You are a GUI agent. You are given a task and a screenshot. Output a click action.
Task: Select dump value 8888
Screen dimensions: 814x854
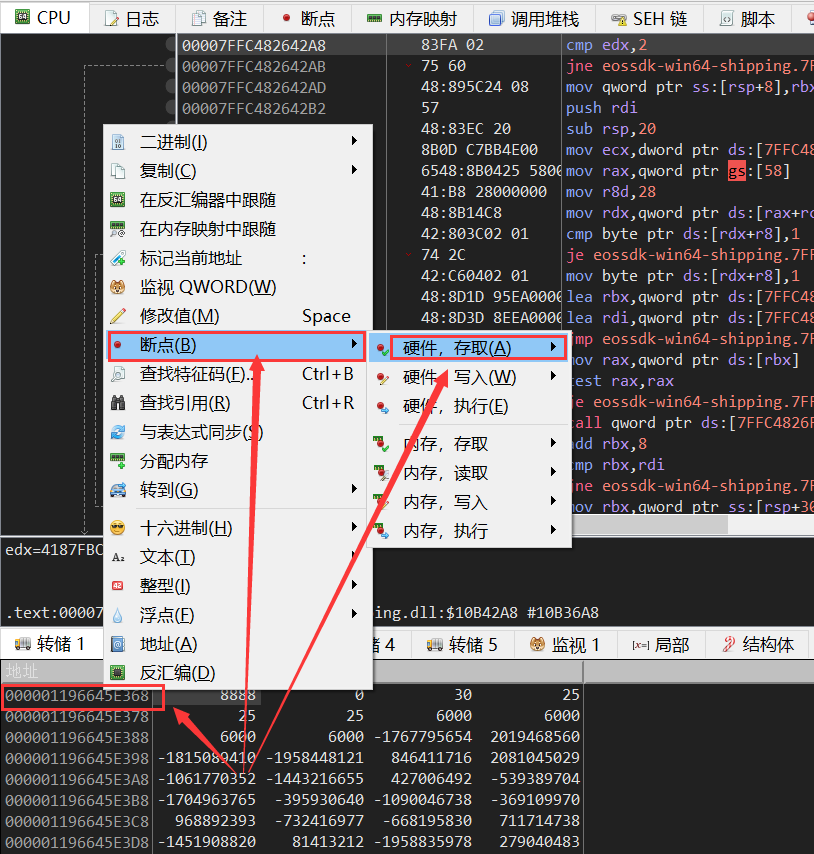point(238,695)
